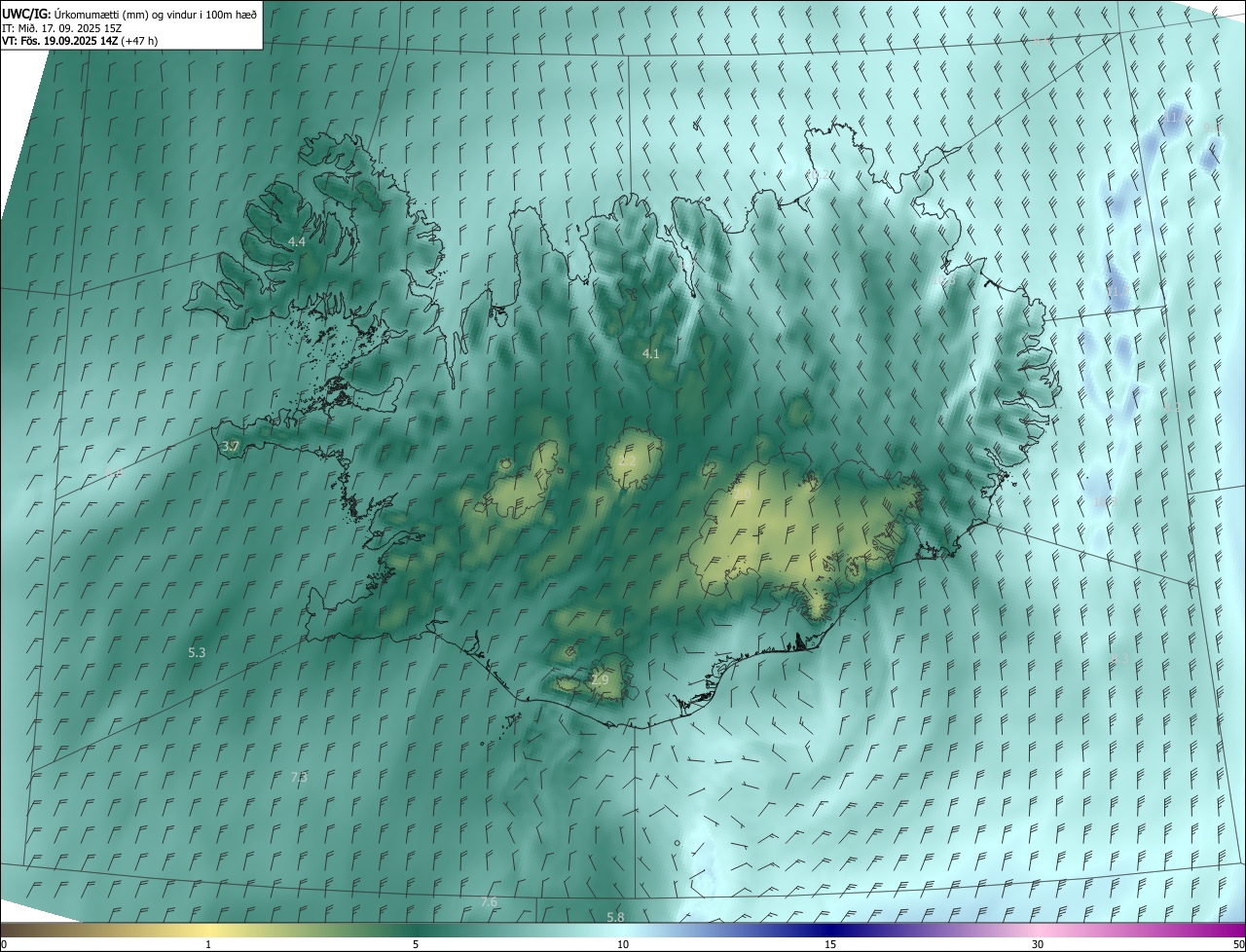Image resolution: width=1246 pixels, height=952 pixels.
Task: Click the 2.9 value near the south coast
Action: [x=600, y=679]
